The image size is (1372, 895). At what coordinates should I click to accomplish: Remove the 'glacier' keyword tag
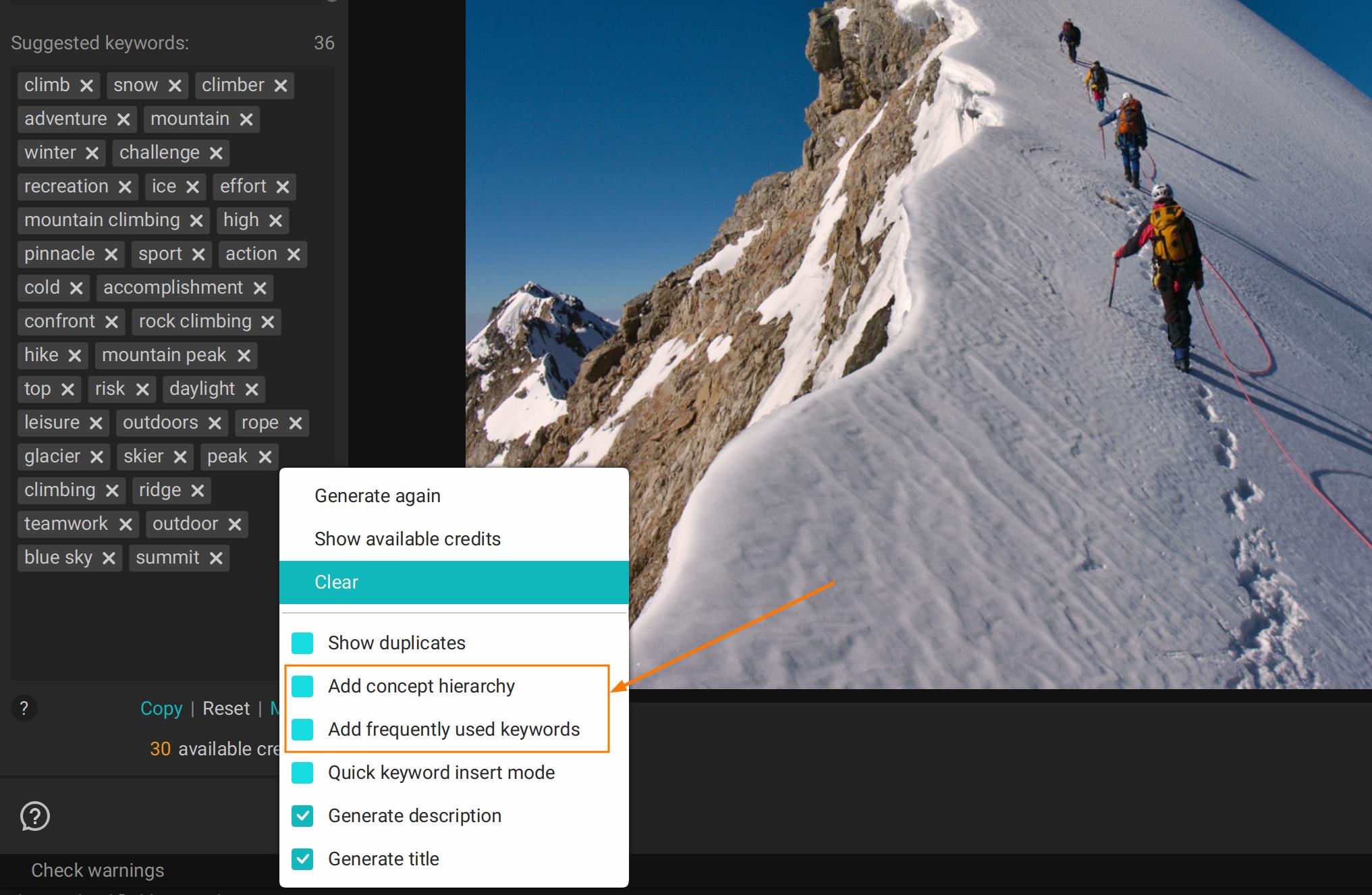[97, 457]
